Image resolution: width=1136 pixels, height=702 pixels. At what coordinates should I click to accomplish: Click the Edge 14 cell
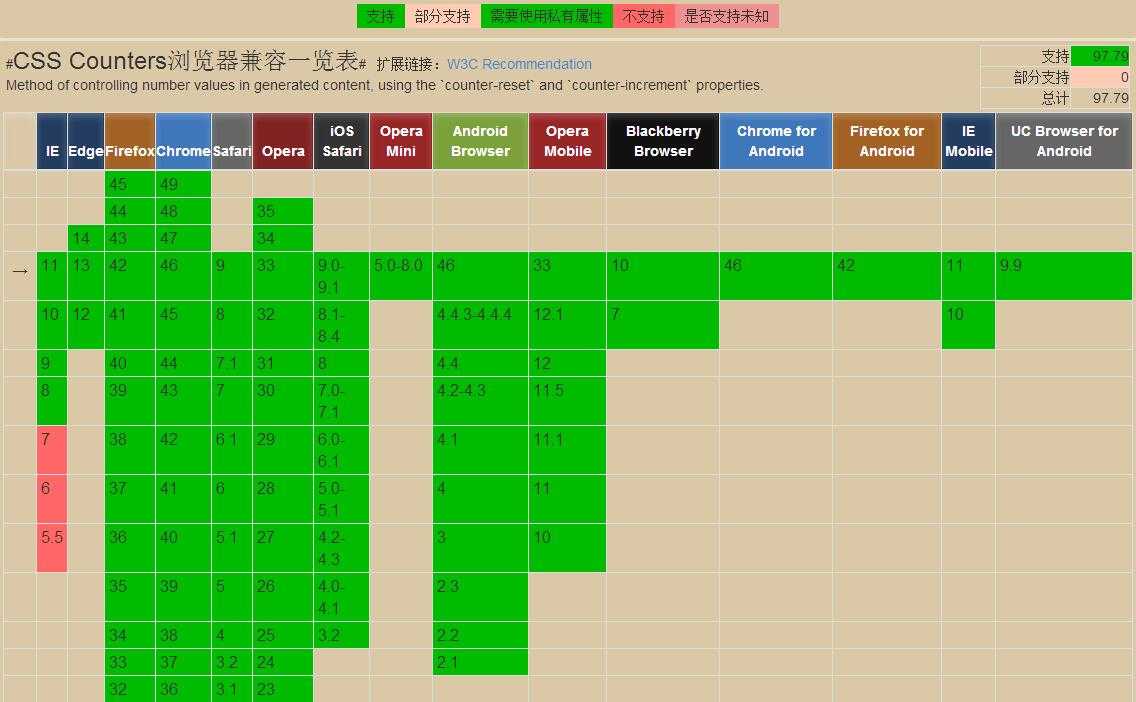(86, 238)
